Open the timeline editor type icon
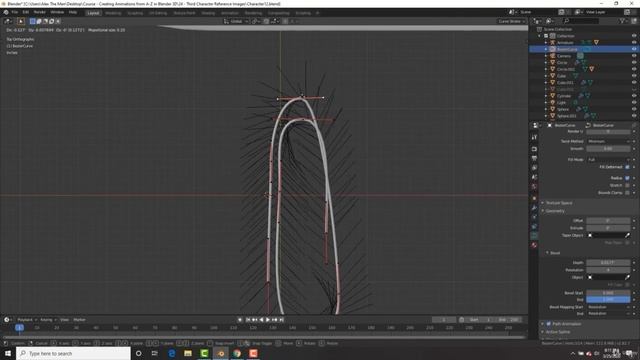Image resolution: width=640 pixels, height=360 pixels. click(x=7, y=320)
